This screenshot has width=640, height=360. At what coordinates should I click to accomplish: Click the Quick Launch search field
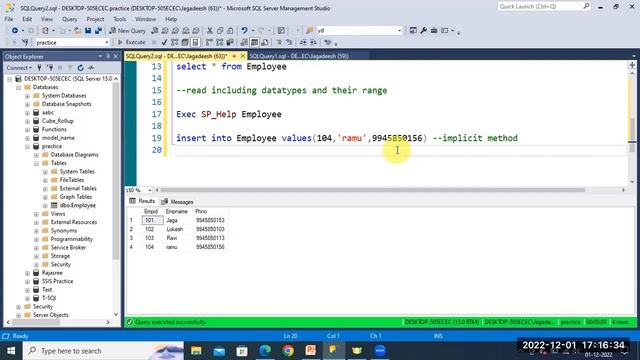[x=544, y=7]
